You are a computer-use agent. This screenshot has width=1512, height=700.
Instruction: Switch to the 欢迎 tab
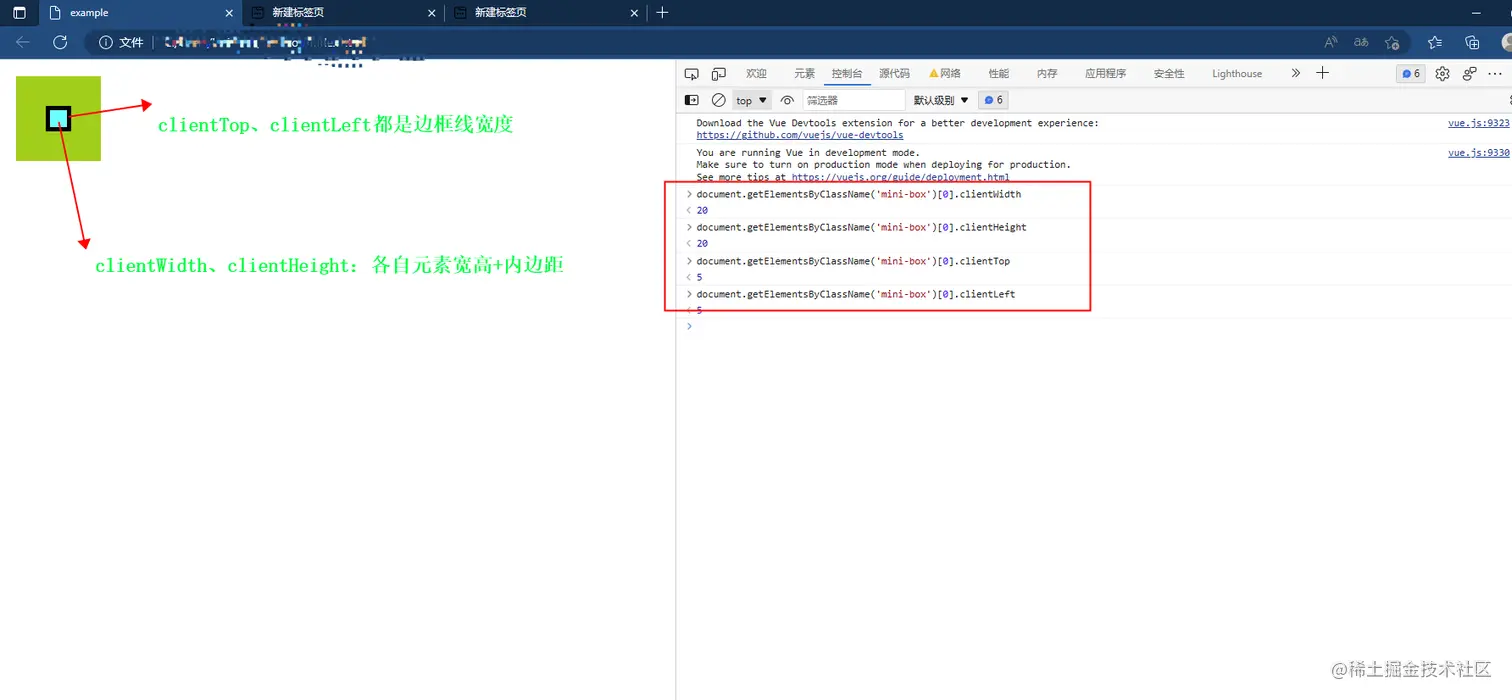(x=756, y=74)
